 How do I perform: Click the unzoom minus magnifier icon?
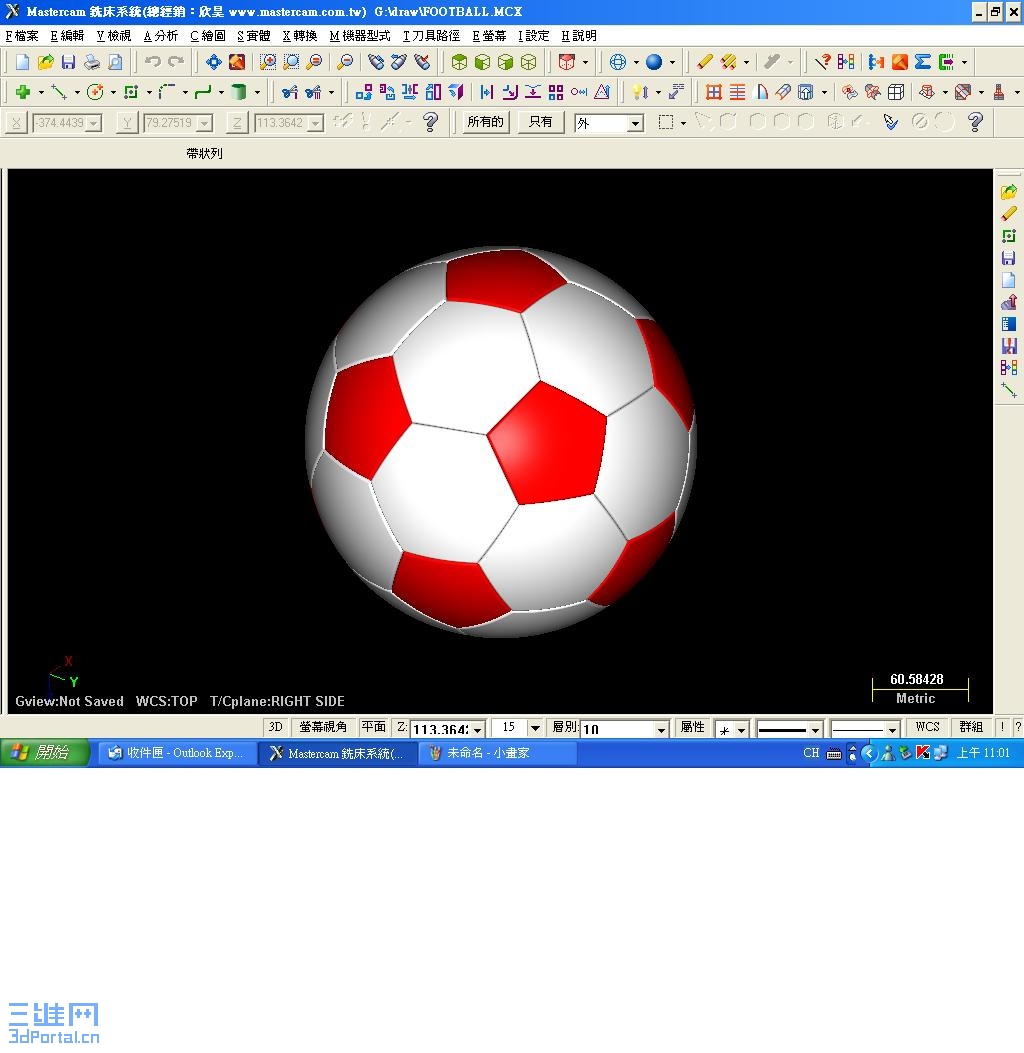[345, 62]
